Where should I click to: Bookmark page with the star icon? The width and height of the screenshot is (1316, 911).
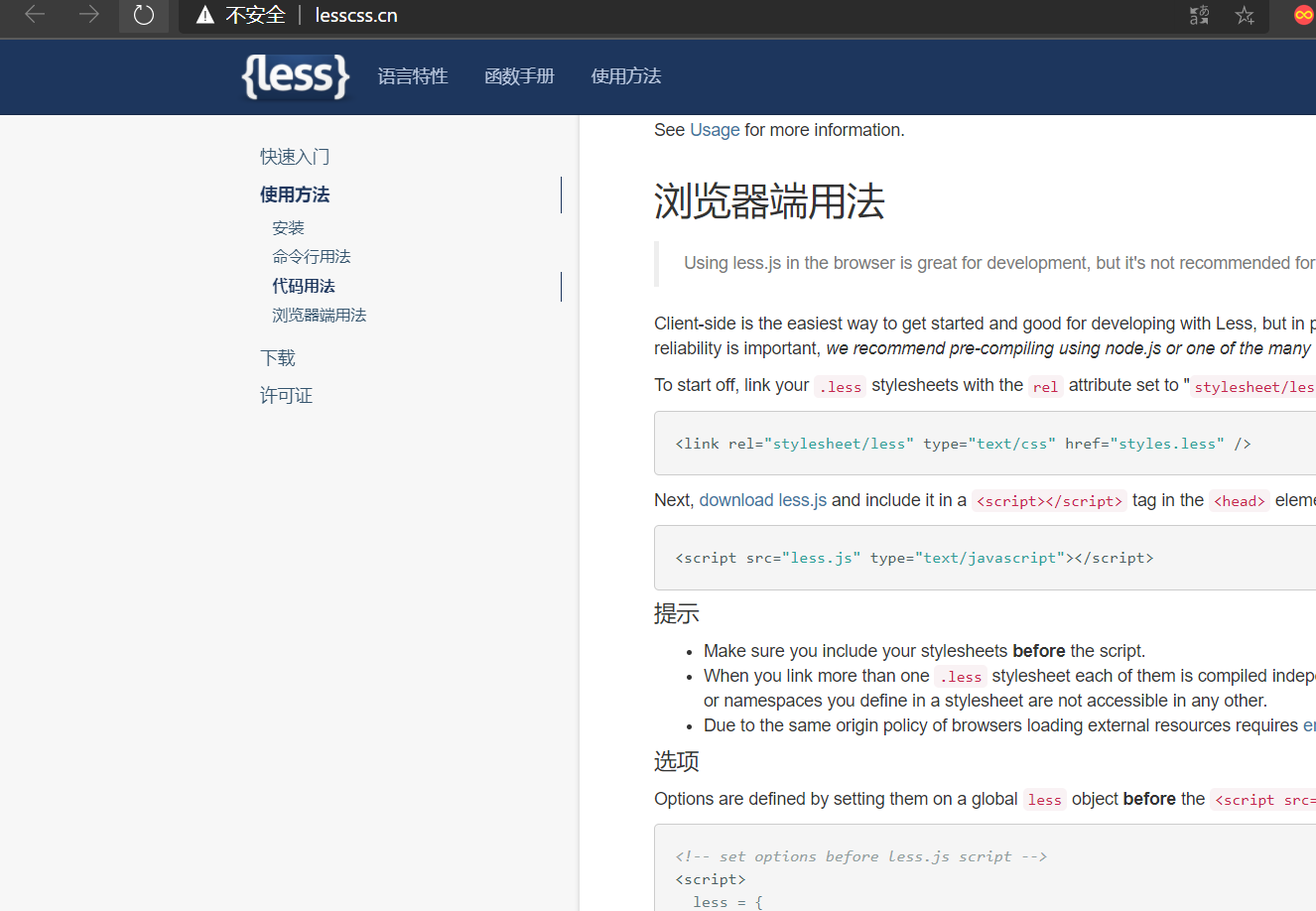point(1245,15)
